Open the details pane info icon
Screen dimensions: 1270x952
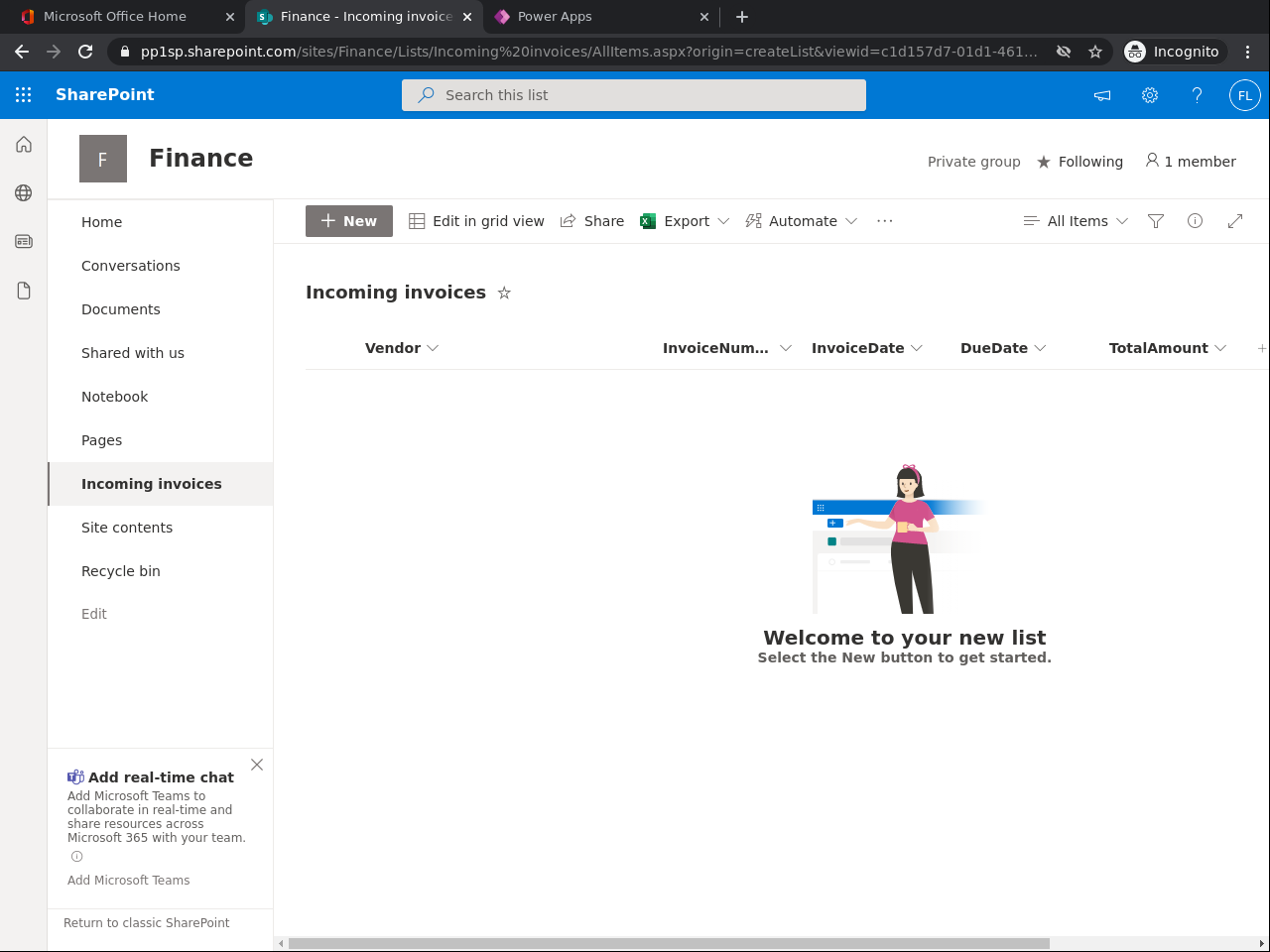click(1196, 221)
